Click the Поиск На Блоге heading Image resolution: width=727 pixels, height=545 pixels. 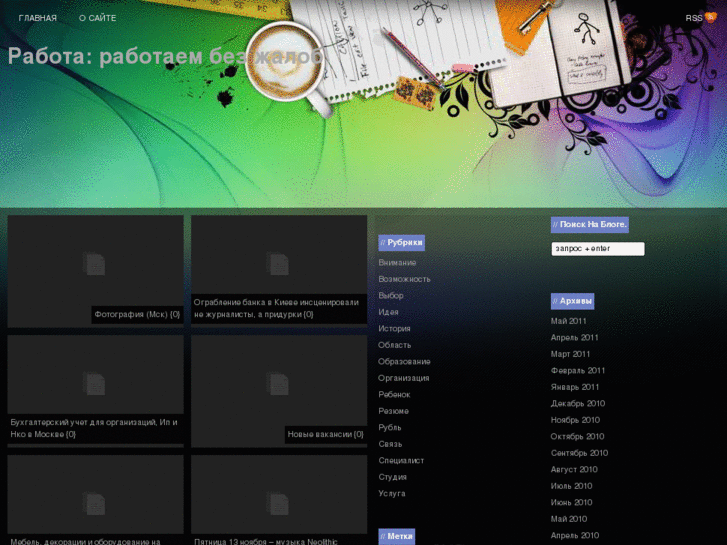[590, 224]
